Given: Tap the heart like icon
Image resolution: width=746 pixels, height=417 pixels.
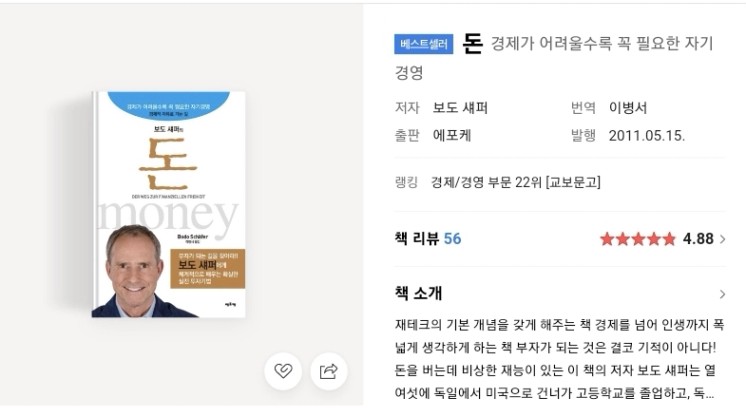Looking at the screenshot, I should 283,371.
